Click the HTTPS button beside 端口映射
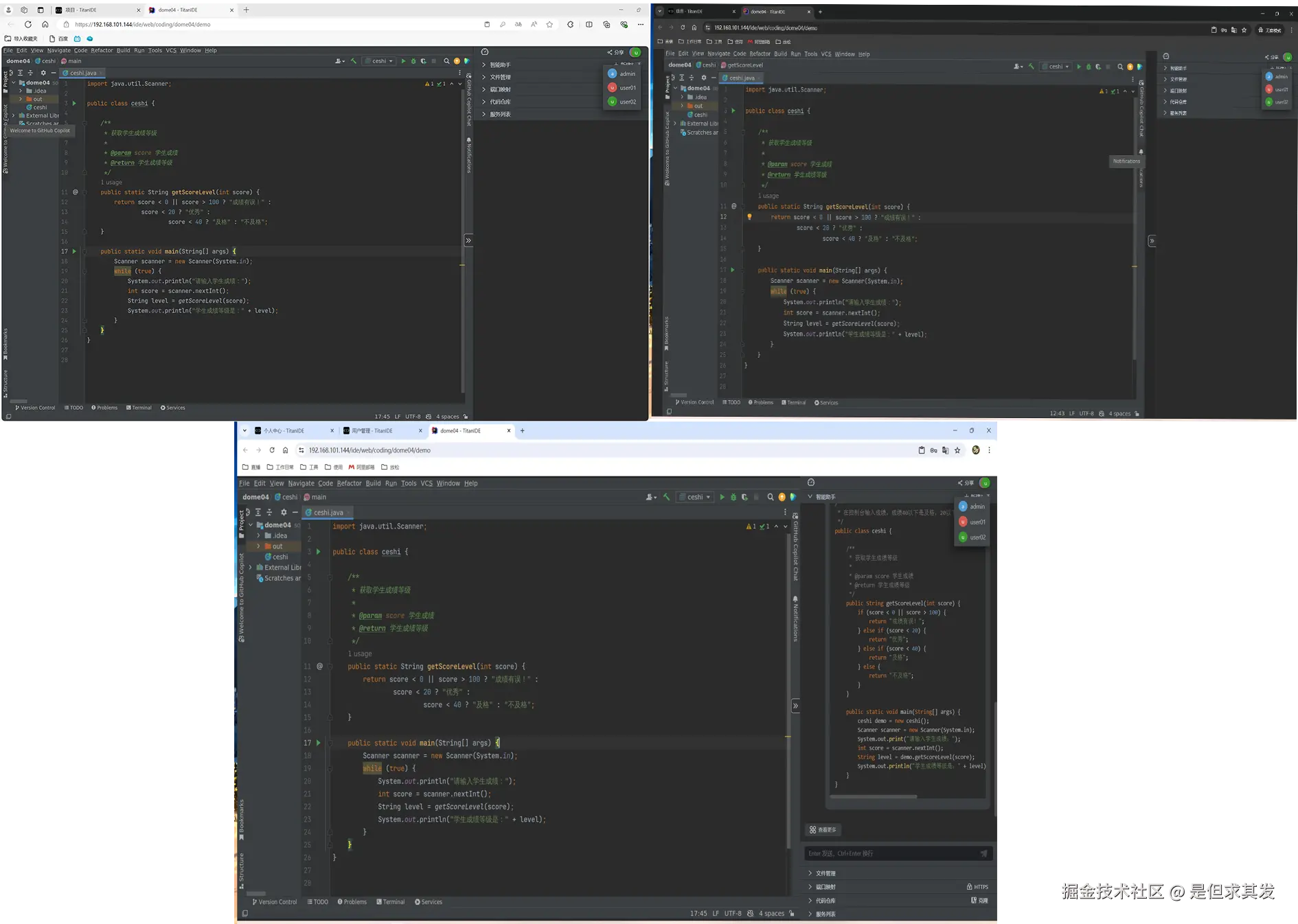The width and height of the screenshot is (1298, 924). 977,887
